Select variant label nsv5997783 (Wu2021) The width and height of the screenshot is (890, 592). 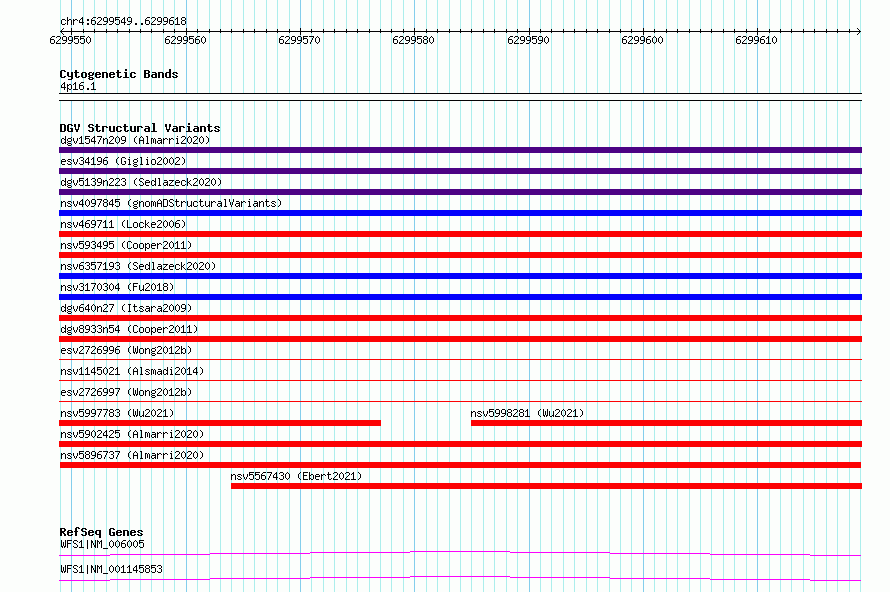tap(117, 413)
